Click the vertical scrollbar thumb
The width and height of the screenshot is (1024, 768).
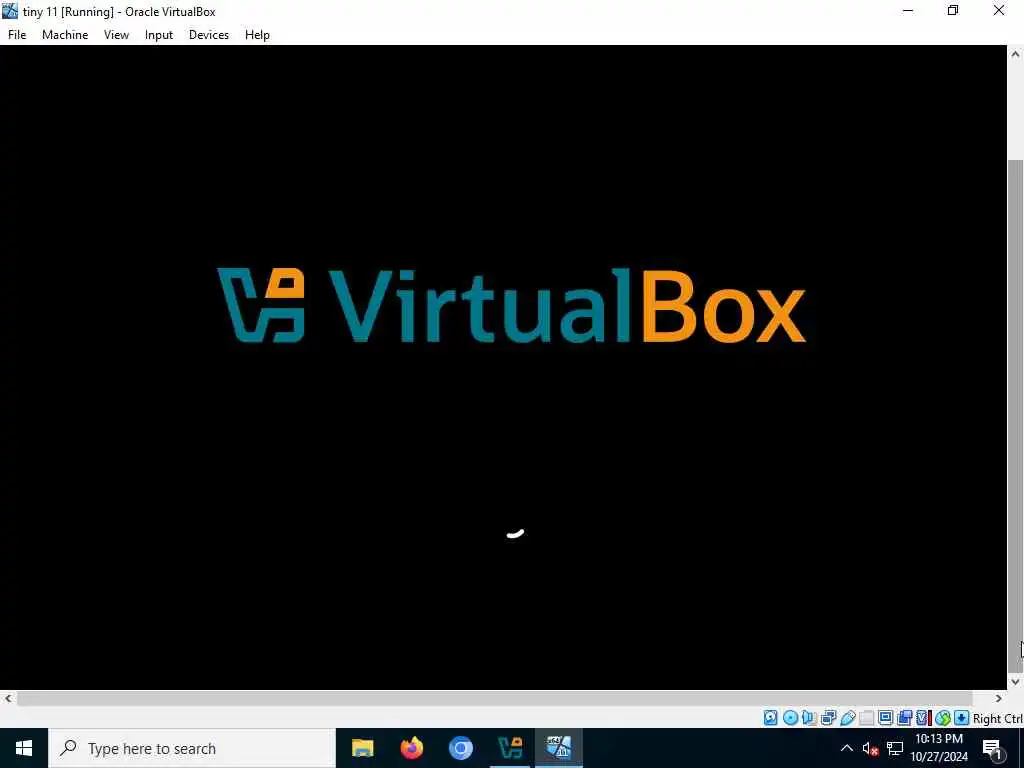point(1016,415)
